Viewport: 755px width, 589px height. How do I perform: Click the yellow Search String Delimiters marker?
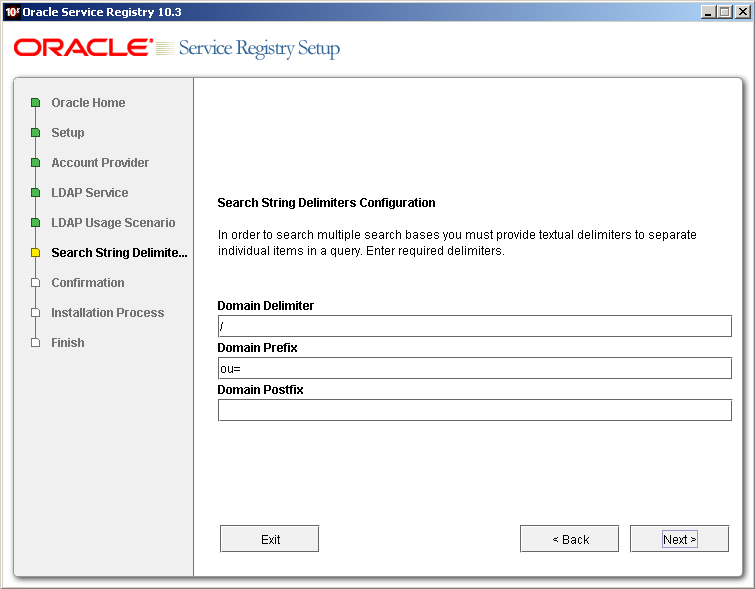coord(35,252)
